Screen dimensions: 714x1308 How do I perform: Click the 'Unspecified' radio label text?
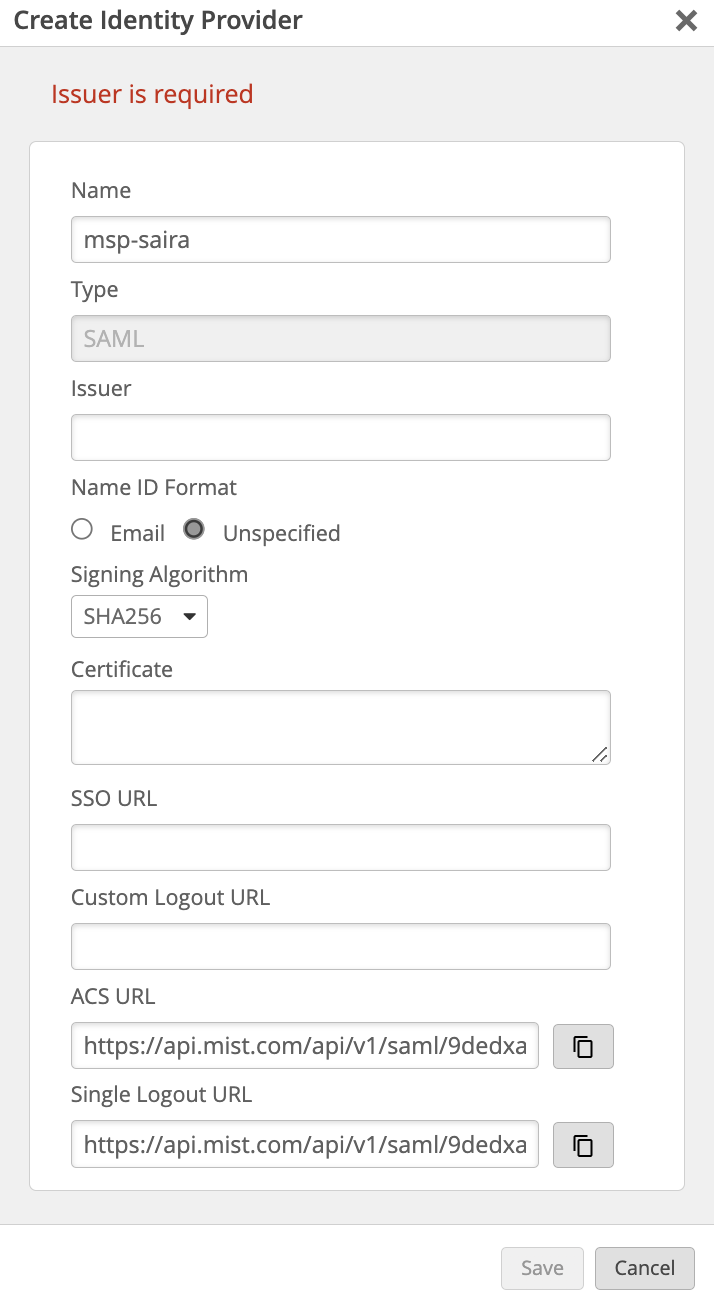(281, 533)
